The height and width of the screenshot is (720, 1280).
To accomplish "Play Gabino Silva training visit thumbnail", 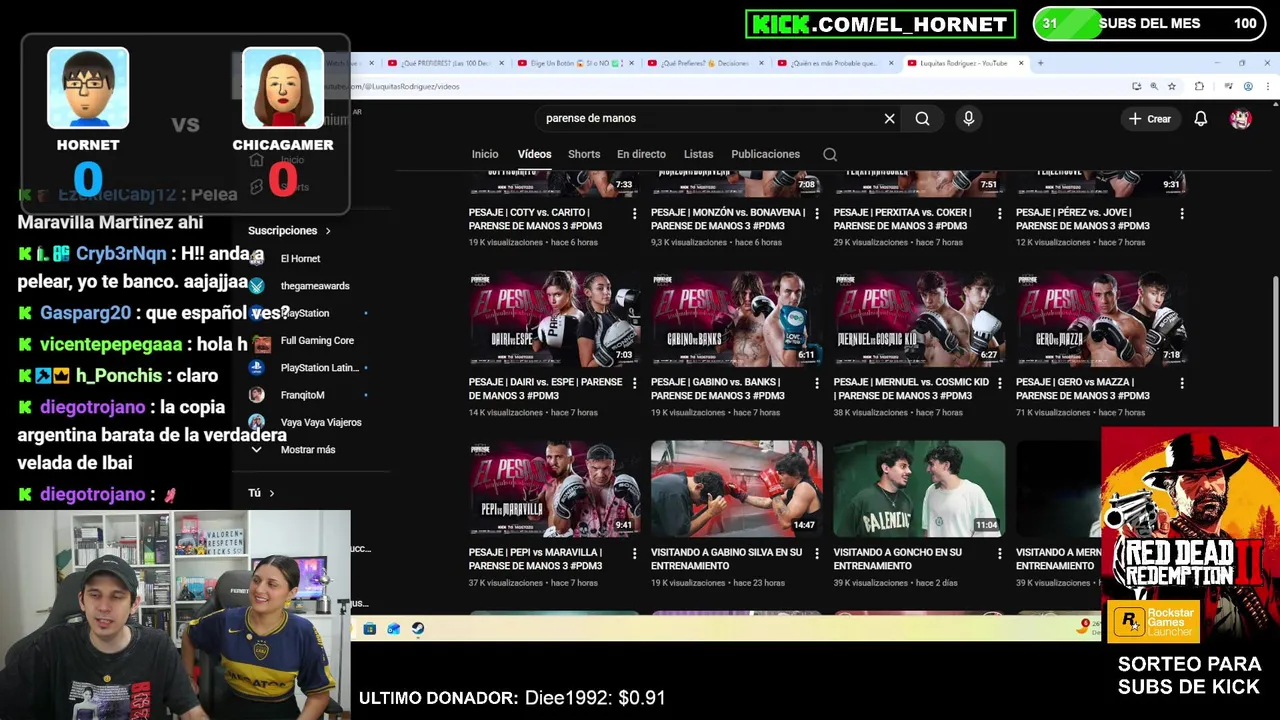I will [x=736, y=488].
